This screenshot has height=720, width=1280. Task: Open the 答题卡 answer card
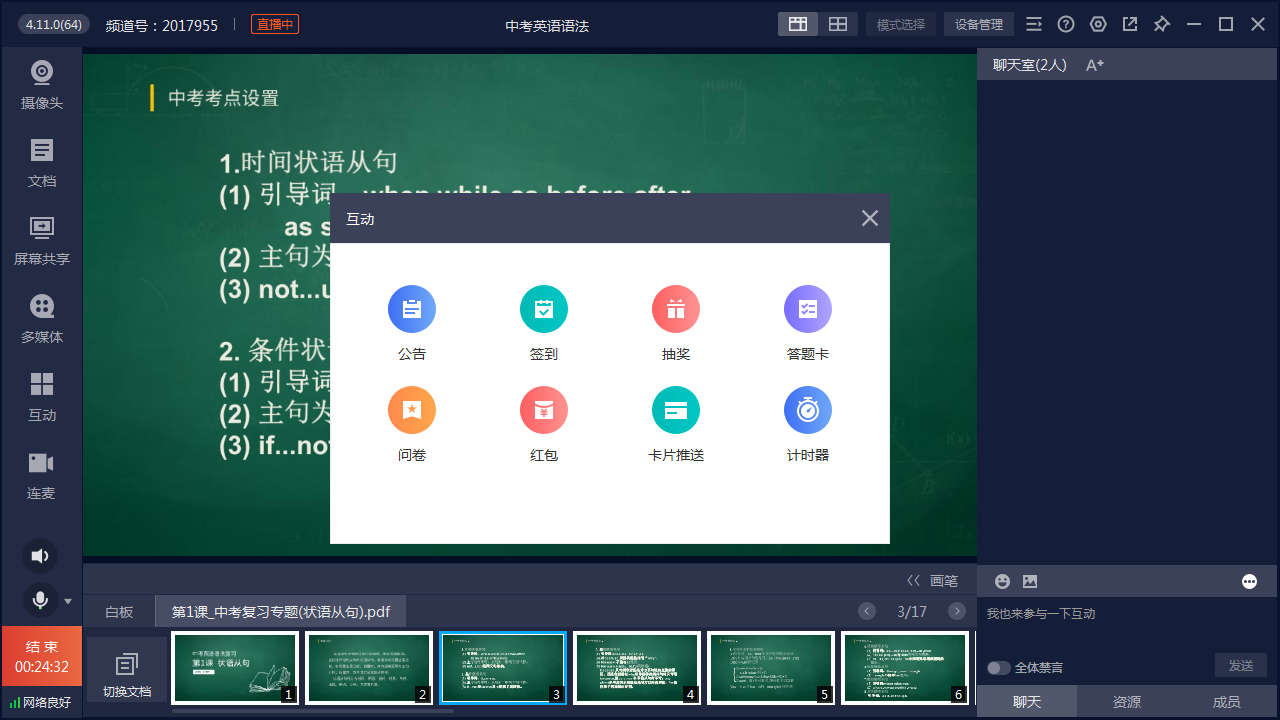pyautogui.click(x=807, y=310)
